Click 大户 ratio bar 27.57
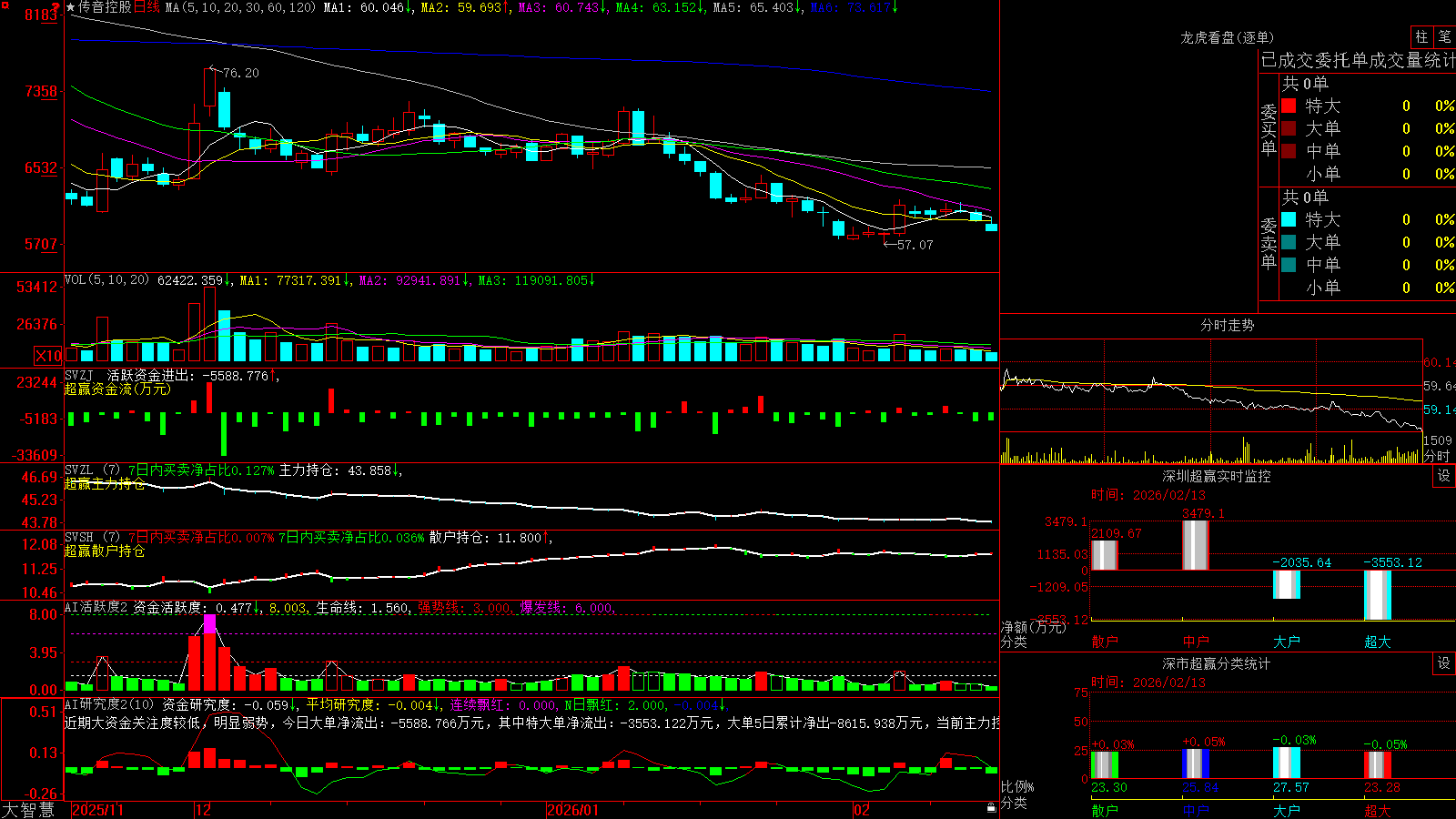1456x819 pixels. [1286, 763]
